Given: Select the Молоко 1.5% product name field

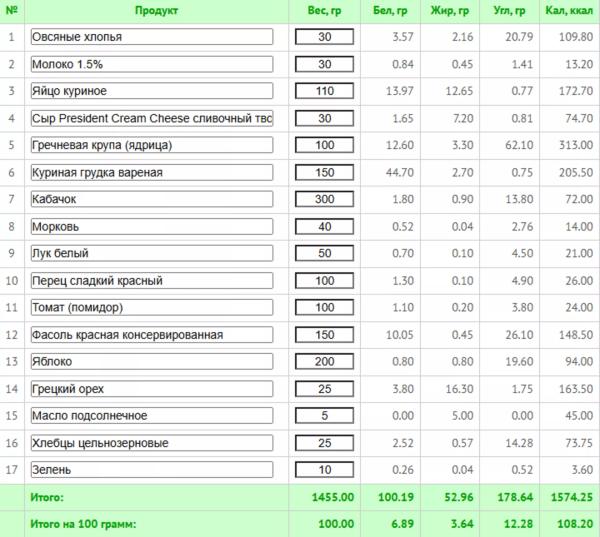Looking at the screenshot, I should click(x=152, y=64).
